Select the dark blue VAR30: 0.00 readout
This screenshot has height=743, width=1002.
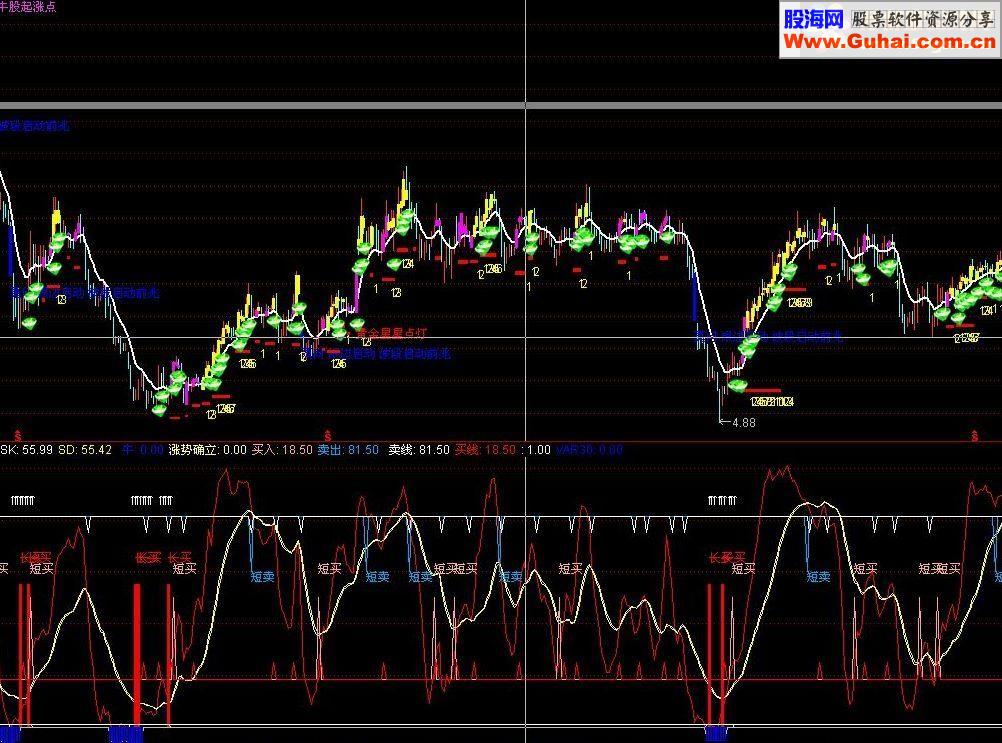[589, 450]
